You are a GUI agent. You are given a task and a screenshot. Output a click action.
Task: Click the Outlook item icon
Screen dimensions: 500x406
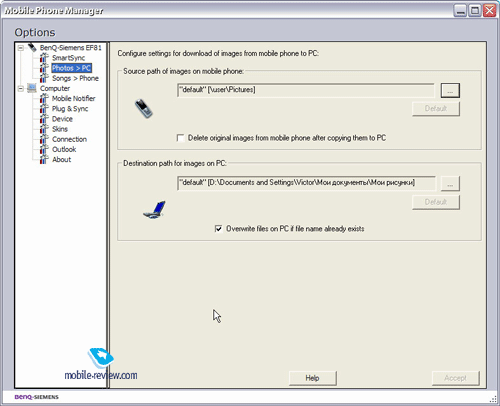point(44,149)
